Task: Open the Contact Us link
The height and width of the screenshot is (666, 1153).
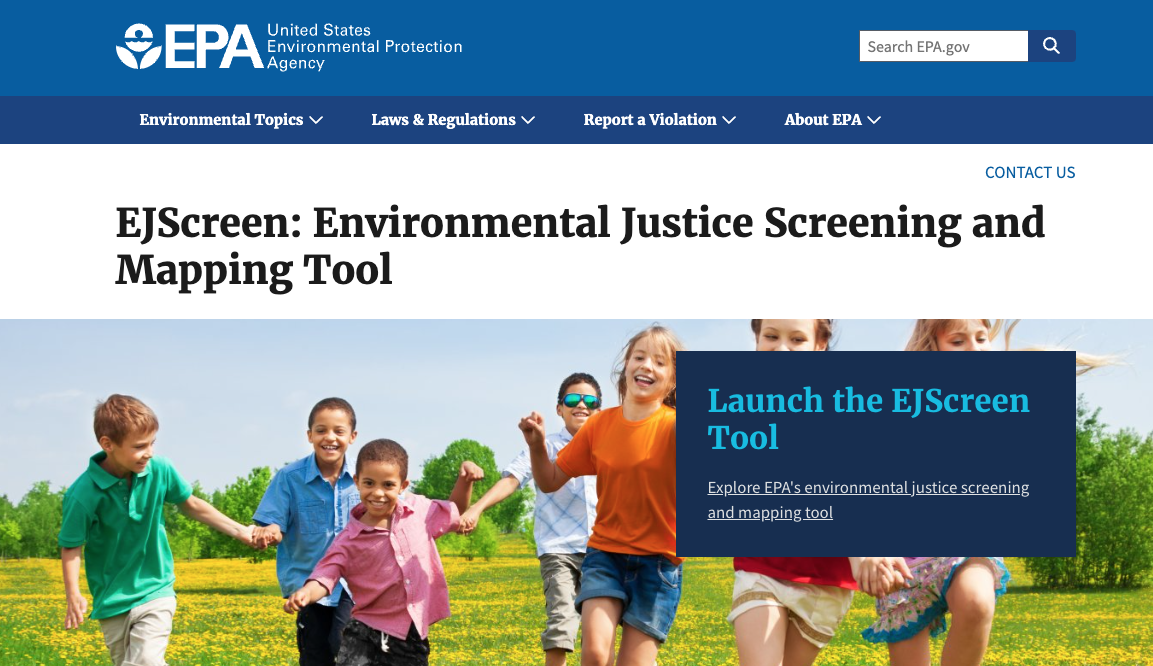Action: tap(1029, 173)
